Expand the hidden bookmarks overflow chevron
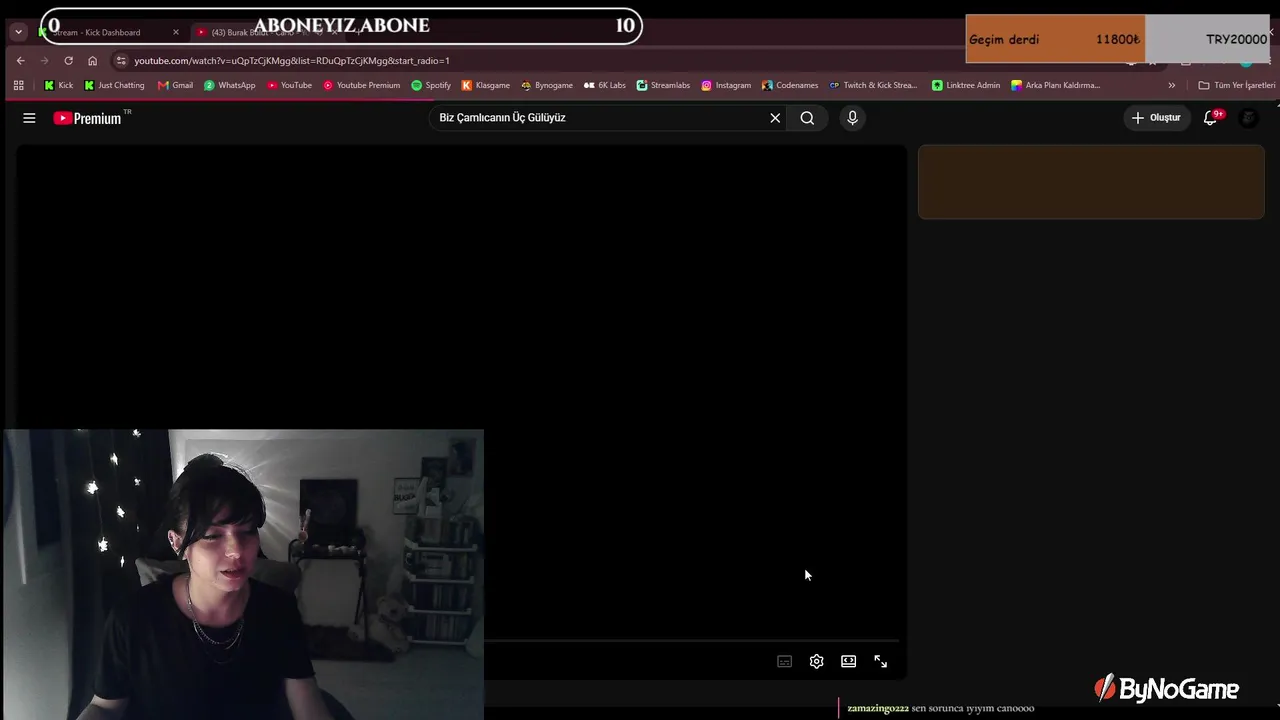The width and height of the screenshot is (1280, 720). pyautogui.click(x=1172, y=85)
